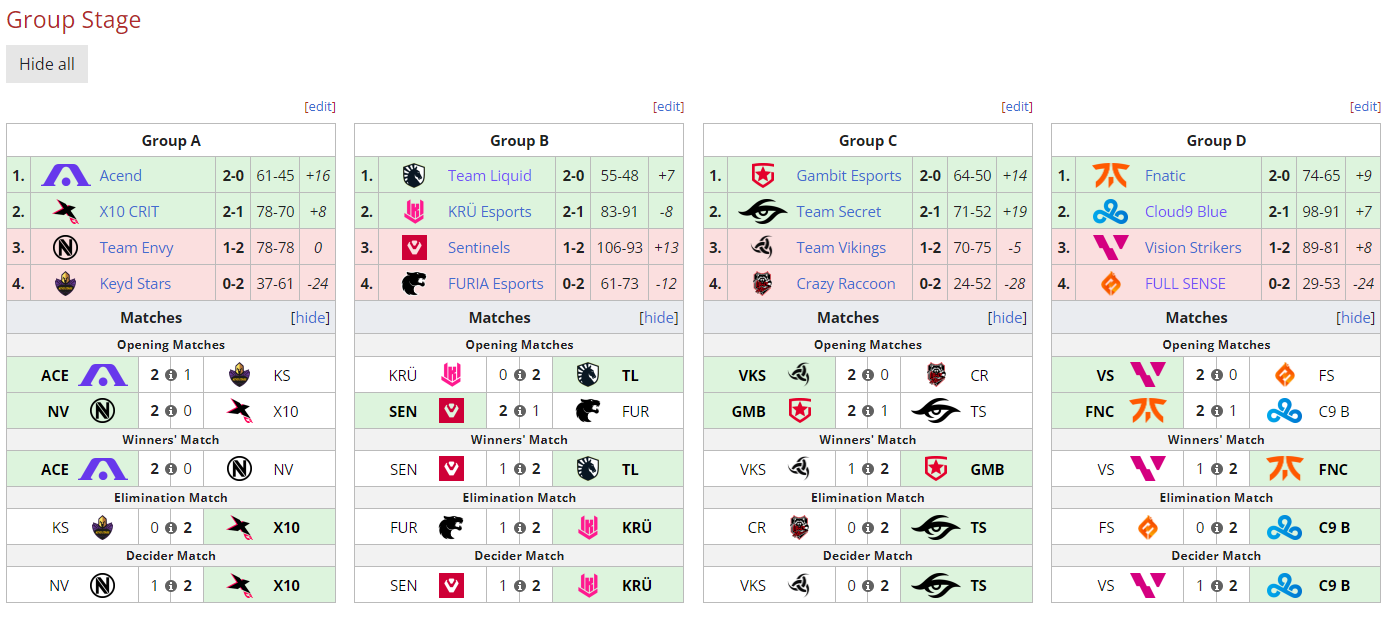The width and height of the screenshot is (1392, 625).
Task: Hide Group A matches section
Action: tap(310, 318)
